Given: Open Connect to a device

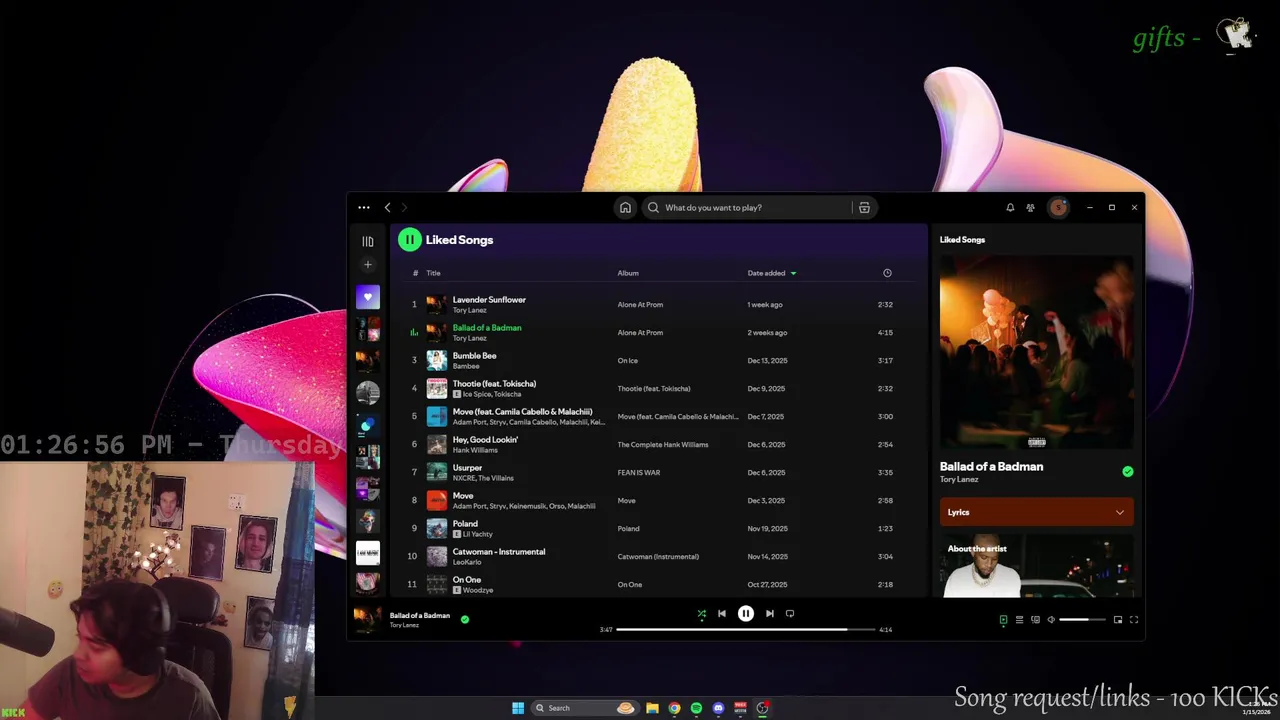Looking at the screenshot, I should [1035, 620].
